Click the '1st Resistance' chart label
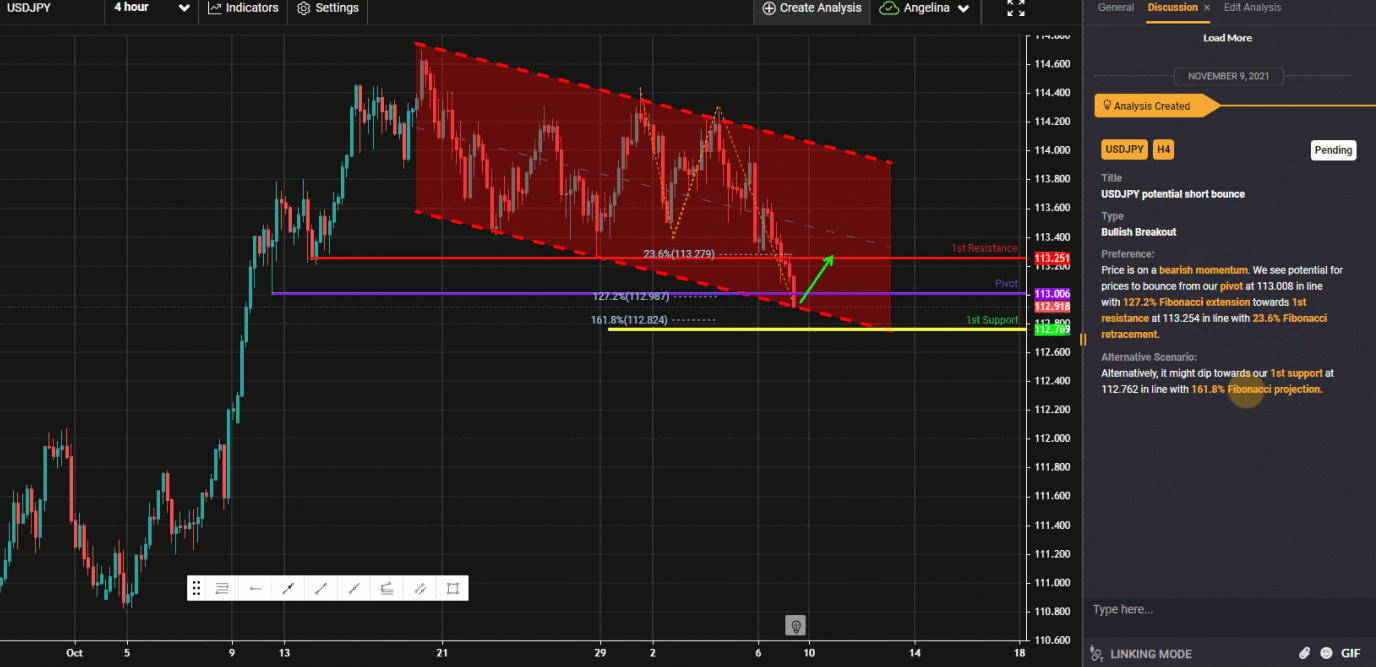The image size is (1376, 667). click(984, 248)
